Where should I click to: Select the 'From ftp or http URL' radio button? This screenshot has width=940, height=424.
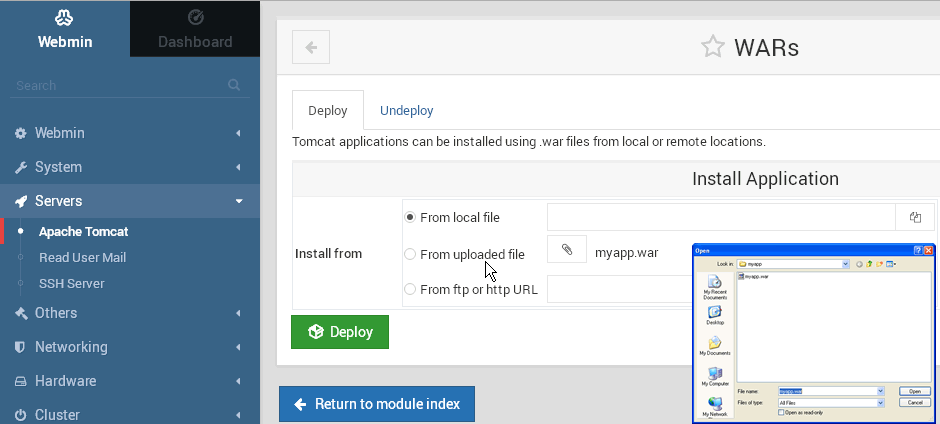point(410,290)
